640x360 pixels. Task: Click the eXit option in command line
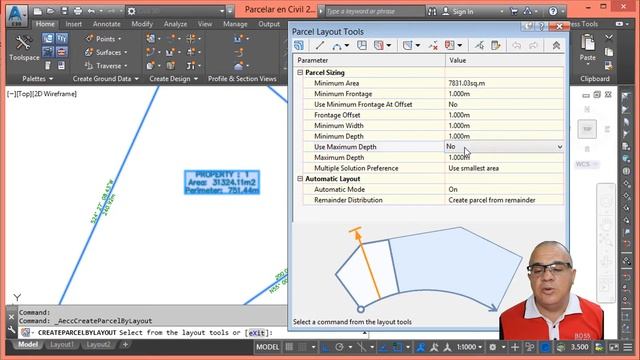tap(257, 333)
